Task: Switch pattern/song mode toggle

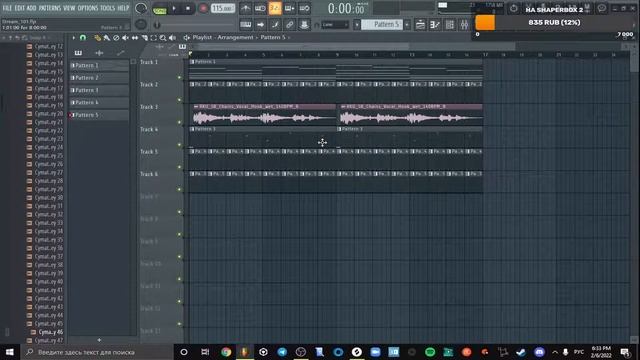Action: tap(160, 10)
